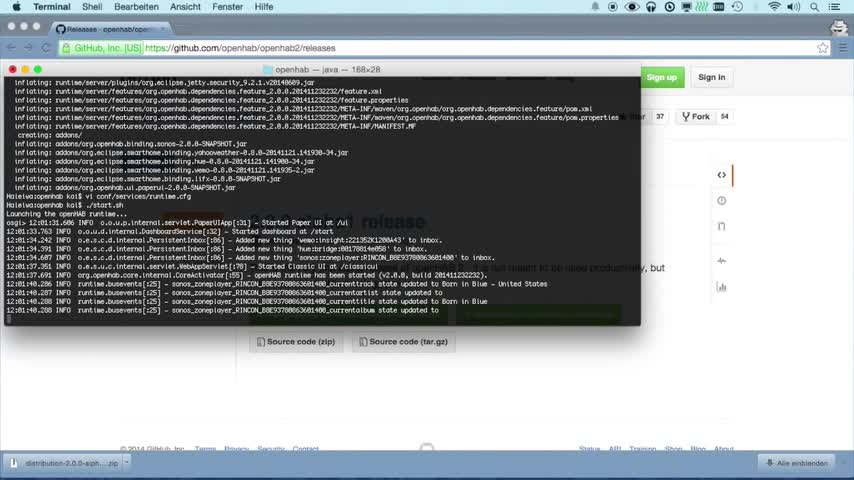This screenshot has width=854, height=480.
Task: Select the Releases openhab browser tab
Action: point(109,29)
